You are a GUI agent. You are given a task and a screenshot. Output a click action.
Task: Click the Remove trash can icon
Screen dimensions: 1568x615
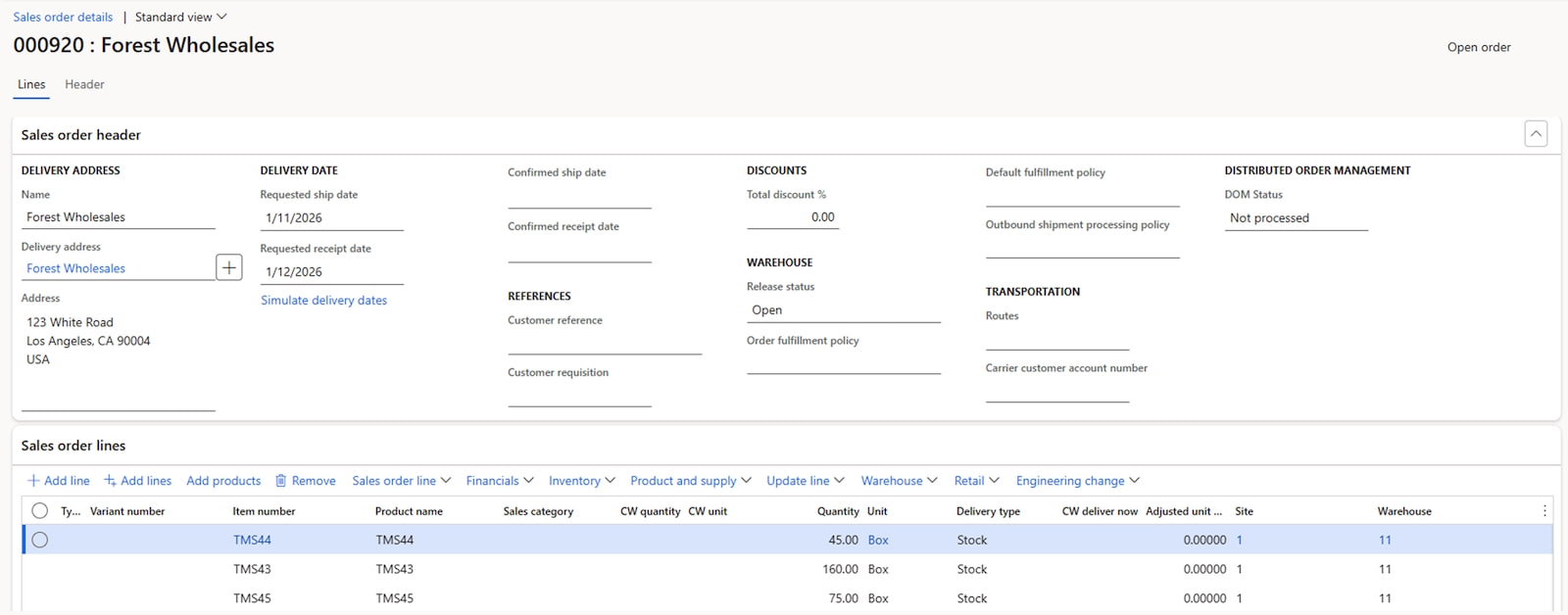click(x=281, y=481)
